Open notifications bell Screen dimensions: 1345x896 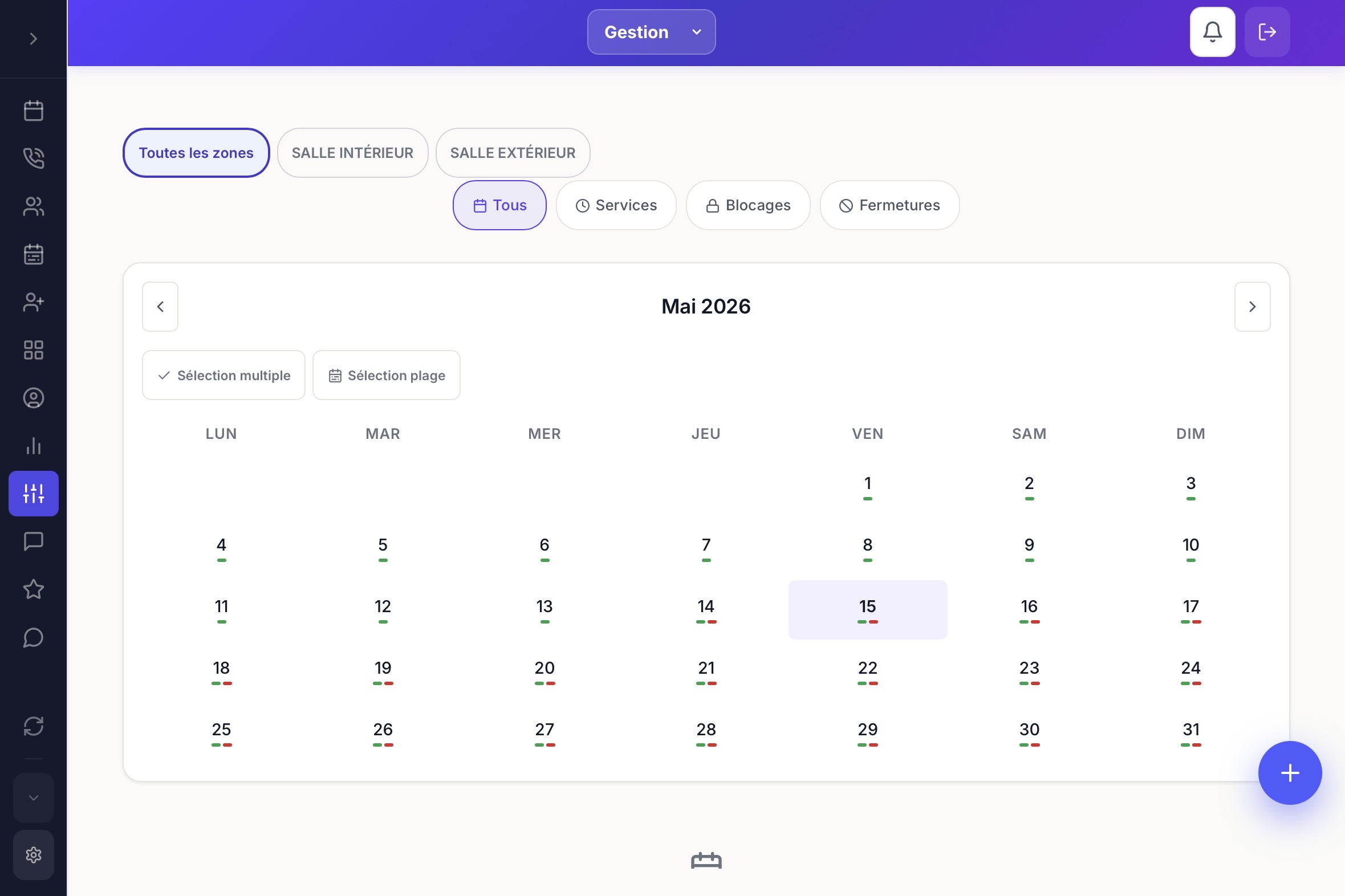[1212, 32]
